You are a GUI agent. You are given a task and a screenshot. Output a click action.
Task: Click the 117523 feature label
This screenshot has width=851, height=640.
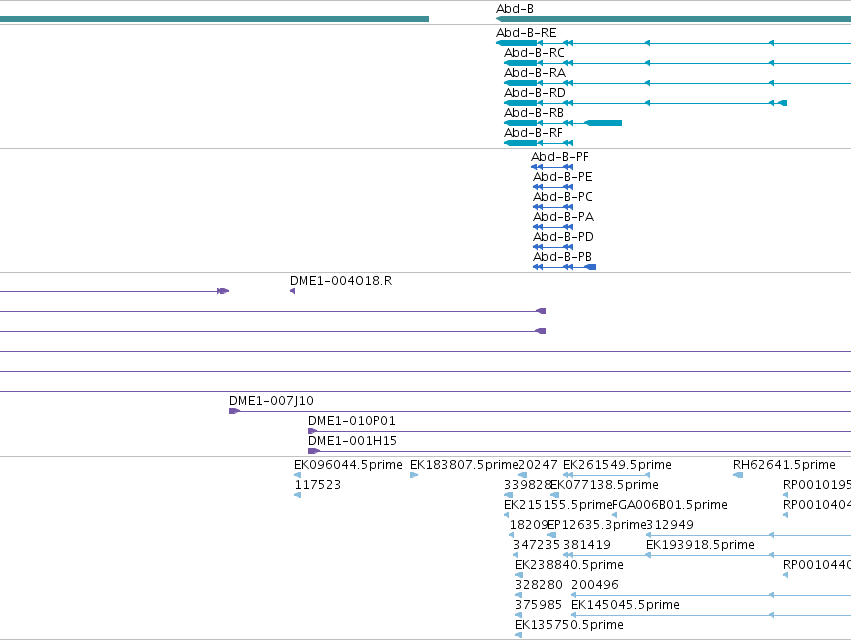317,485
